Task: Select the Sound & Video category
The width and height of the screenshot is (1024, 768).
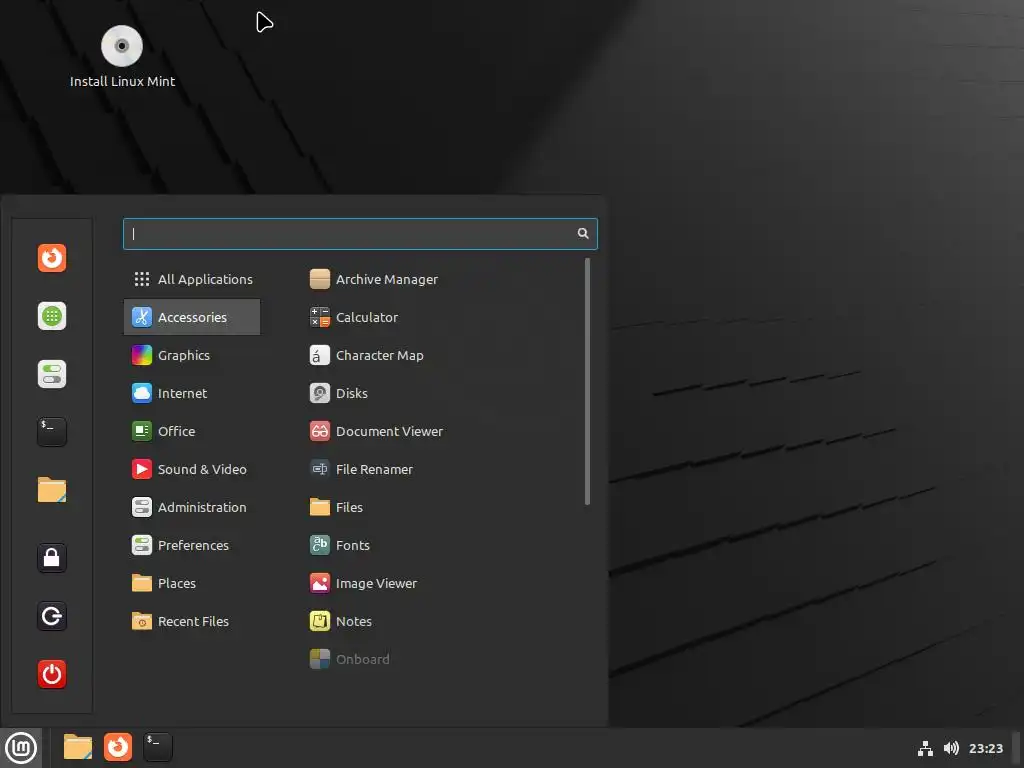Action: 192,469
